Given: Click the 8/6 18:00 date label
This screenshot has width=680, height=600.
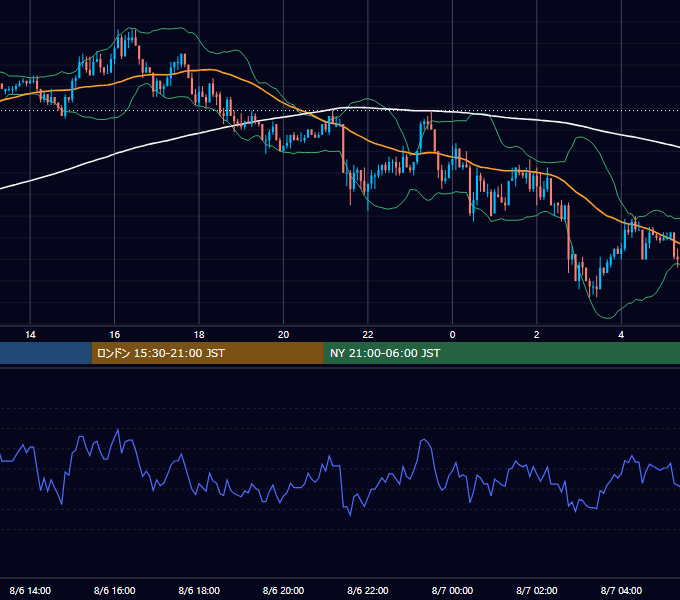Looking at the screenshot, I should (x=199, y=590).
